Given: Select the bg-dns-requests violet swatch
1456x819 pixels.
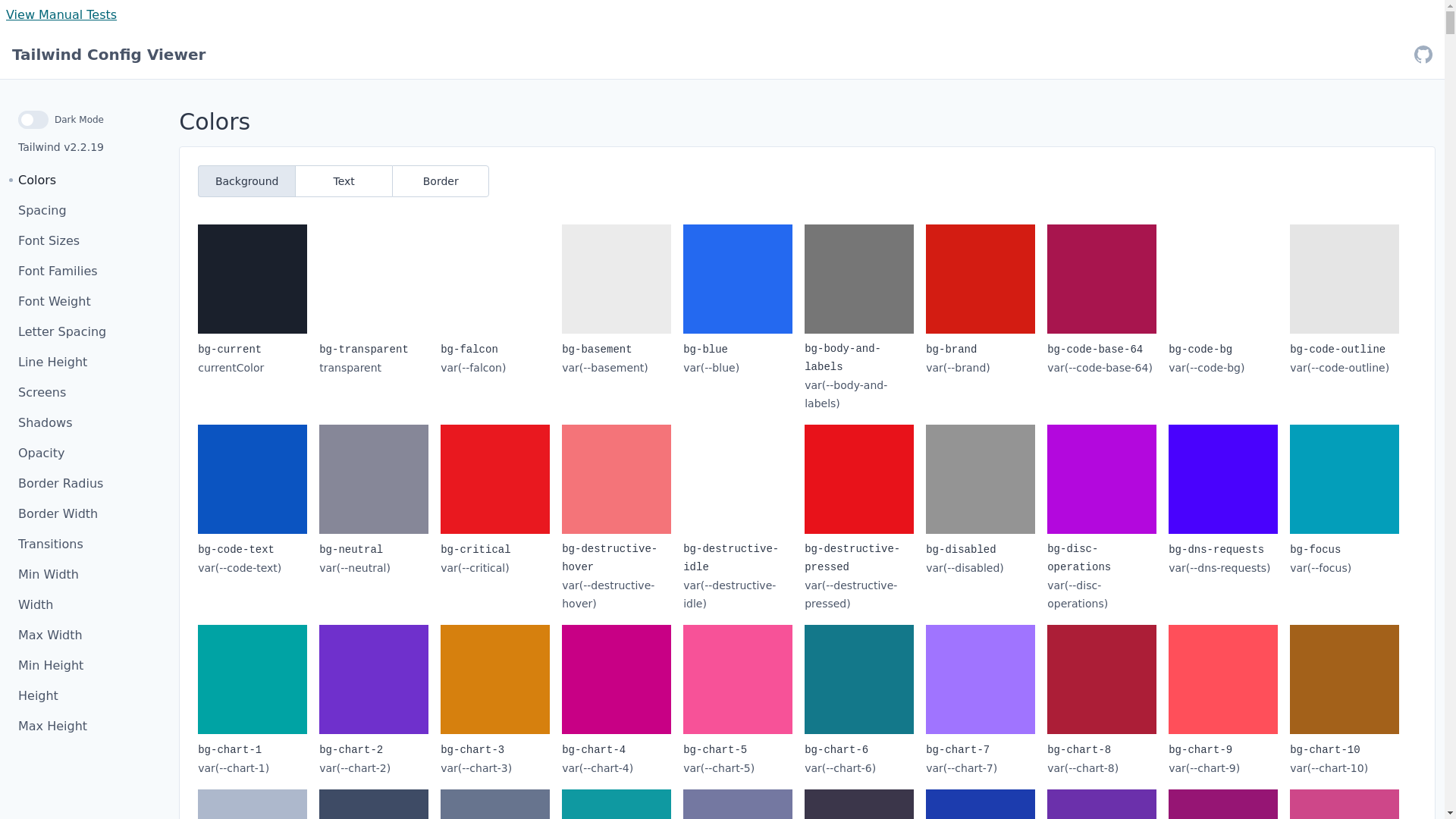Looking at the screenshot, I should pos(1223,479).
